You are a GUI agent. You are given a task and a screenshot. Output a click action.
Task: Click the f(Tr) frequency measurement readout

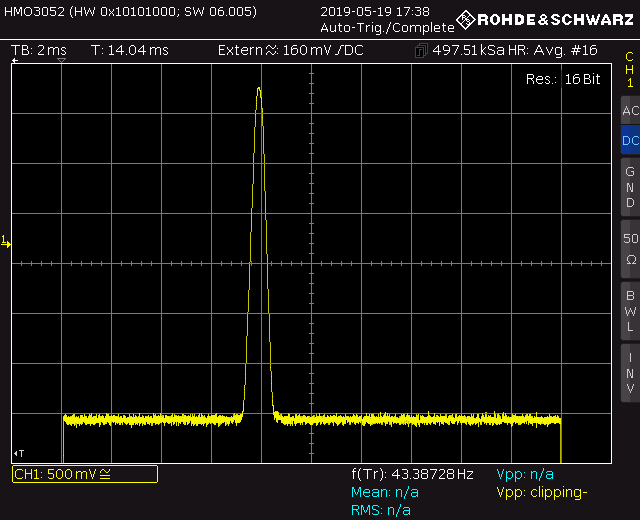click(412, 474)
